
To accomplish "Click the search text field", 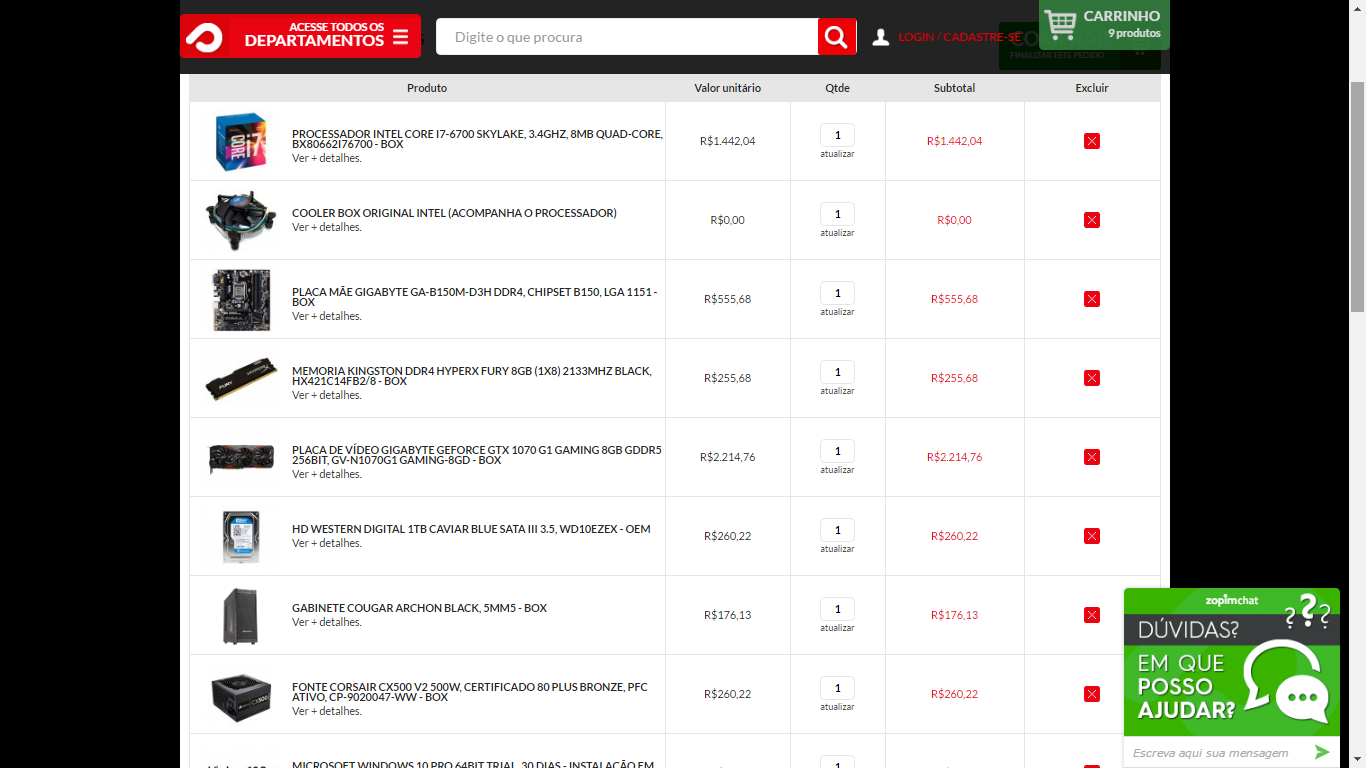I will pos(627,37).
